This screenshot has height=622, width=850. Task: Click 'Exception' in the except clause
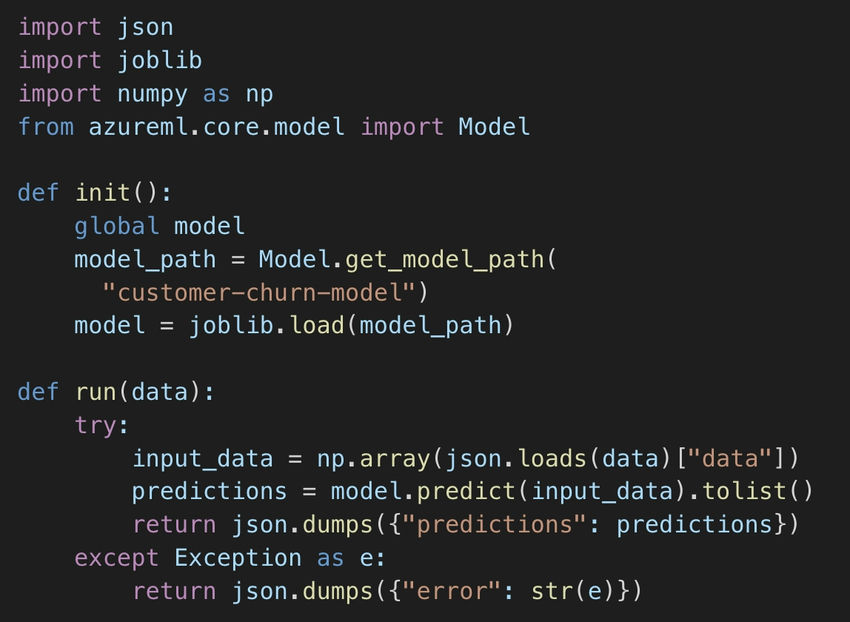tap(237, 558)
